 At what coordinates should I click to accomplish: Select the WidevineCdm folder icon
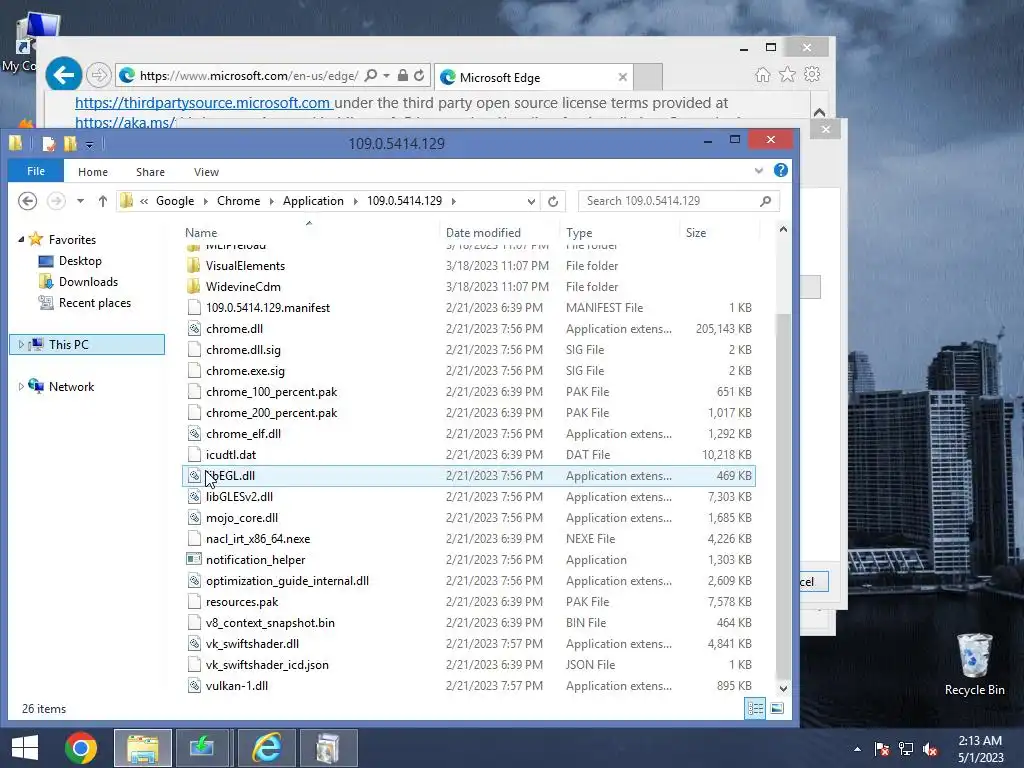tap(193, 287)
